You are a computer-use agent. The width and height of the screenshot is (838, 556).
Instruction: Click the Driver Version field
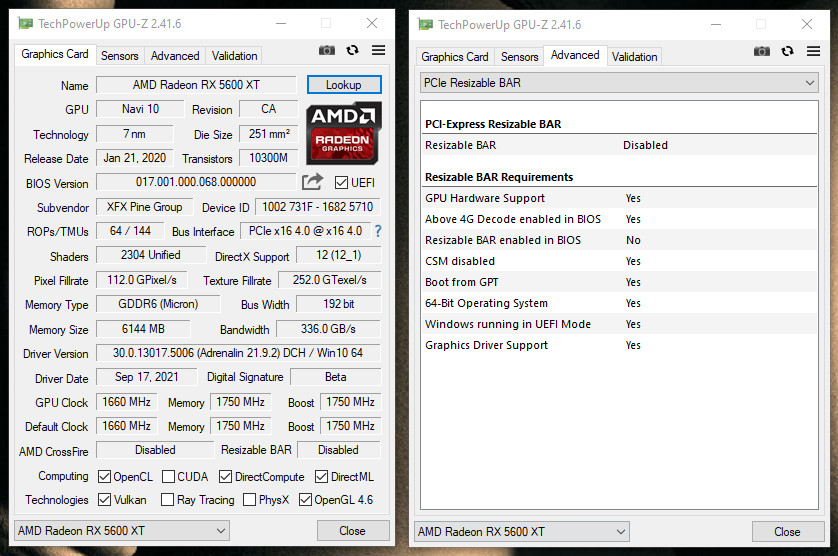click(x=238, y=353)
